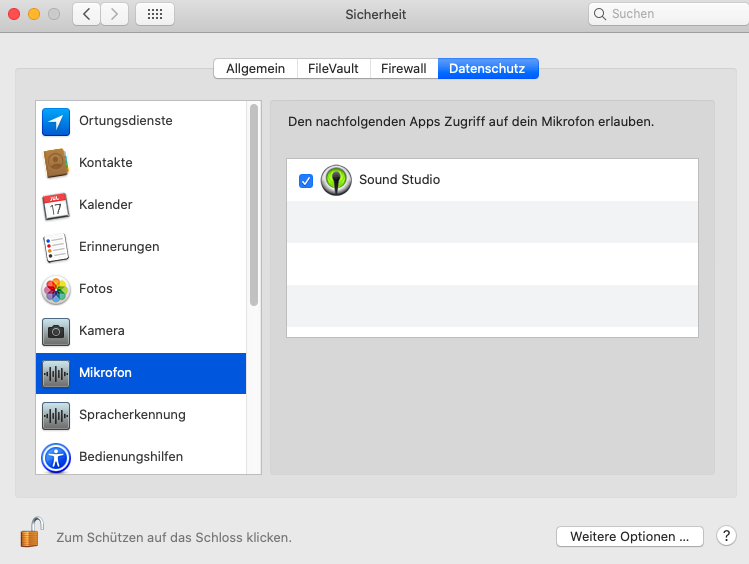Click the Kamera icon in sidebar
This screenshot has height=564, width=749.
click(x=56, y=331)
